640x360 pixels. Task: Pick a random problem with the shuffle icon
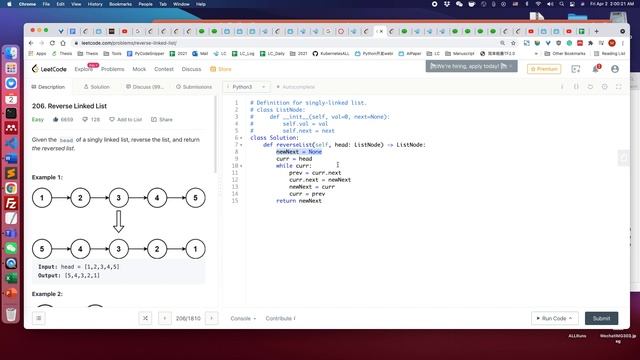point(145,318)
